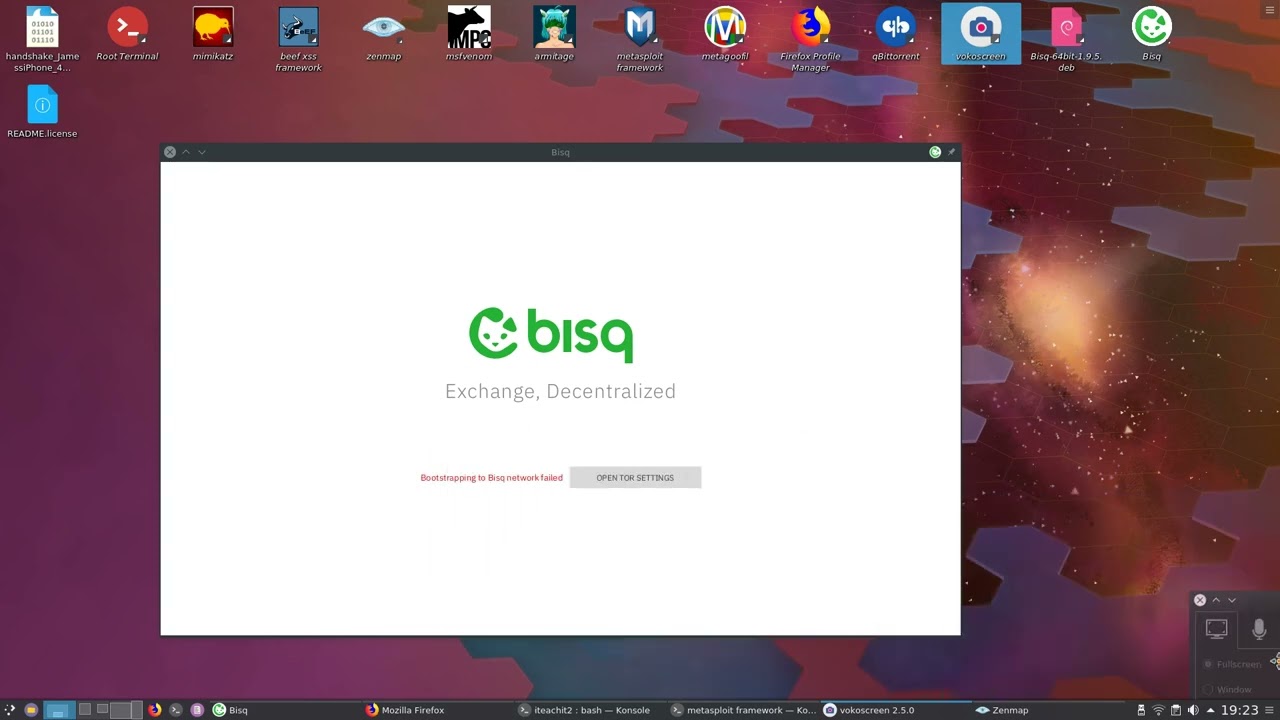Launch Bisq desktop shortcut
This screenshot has height=720, width=1280.
pyautogui.click(x=1152, y=35)
